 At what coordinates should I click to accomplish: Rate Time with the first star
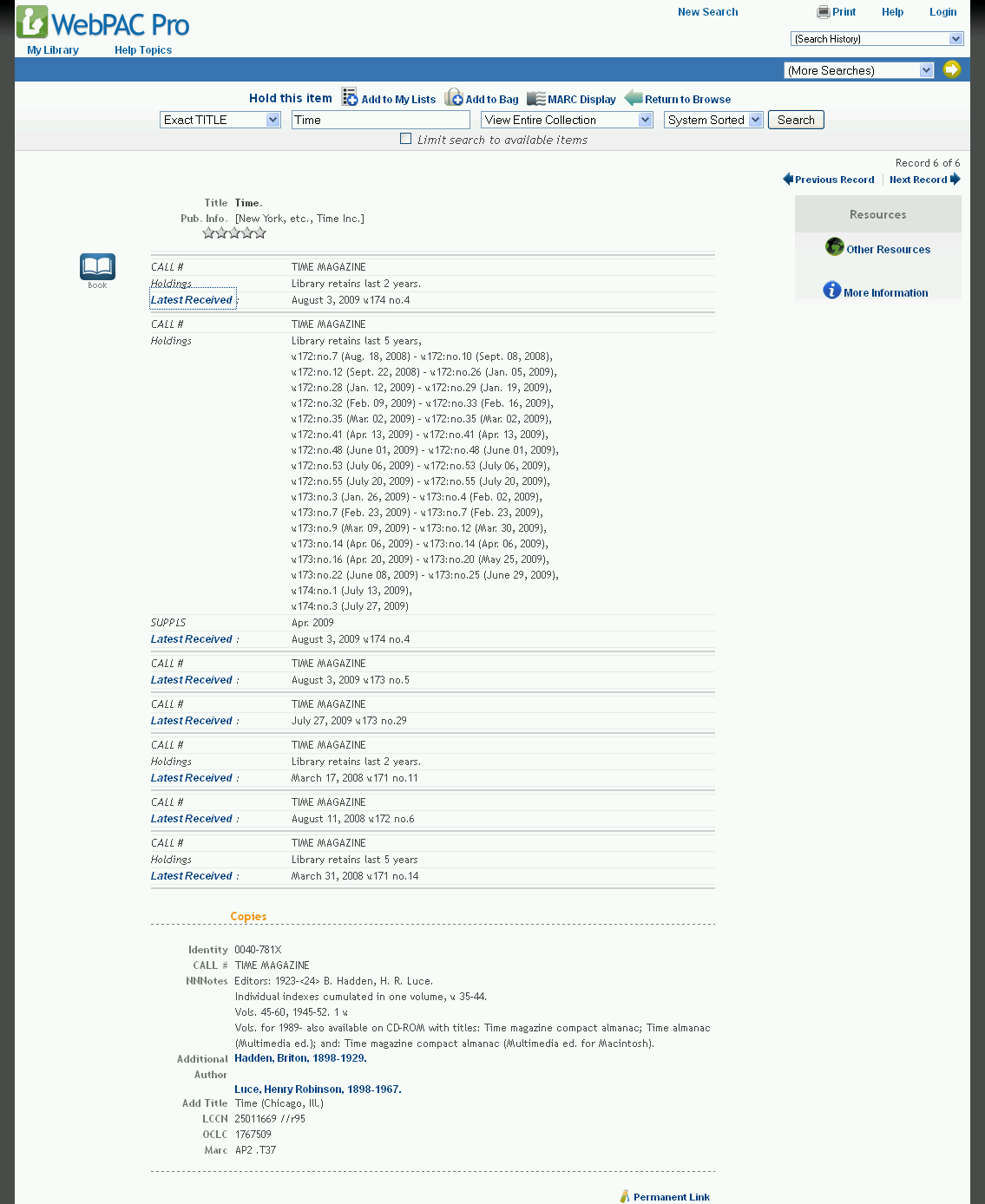click(x=208, y=232)
